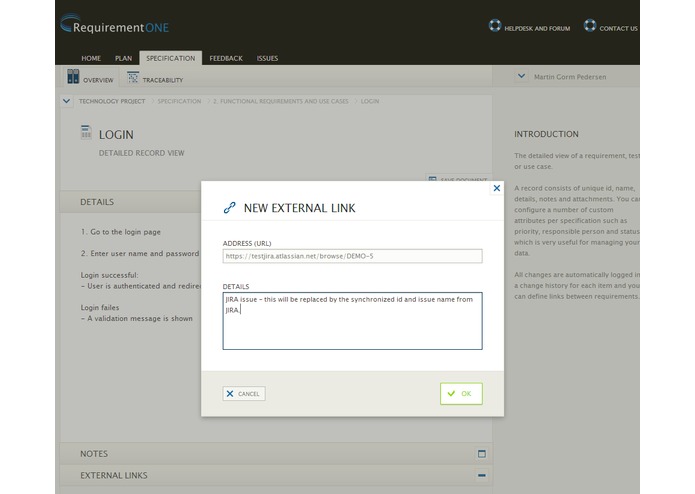Click into the Details text area
The image size is (695, 494).
tap(352, 321)
